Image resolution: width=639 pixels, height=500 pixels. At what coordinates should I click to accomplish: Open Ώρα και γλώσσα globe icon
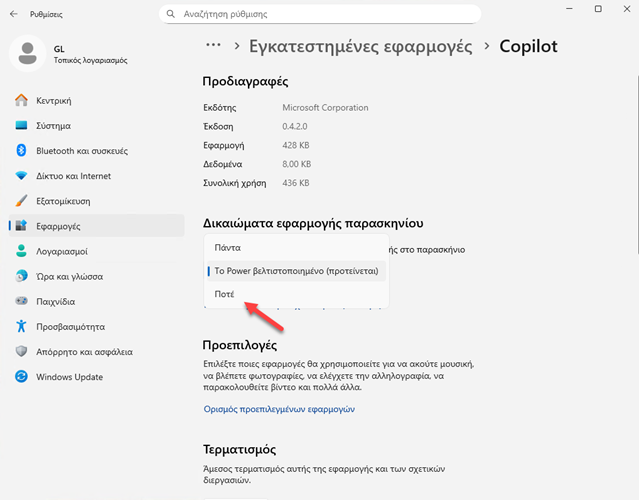(x=21, y=276)
